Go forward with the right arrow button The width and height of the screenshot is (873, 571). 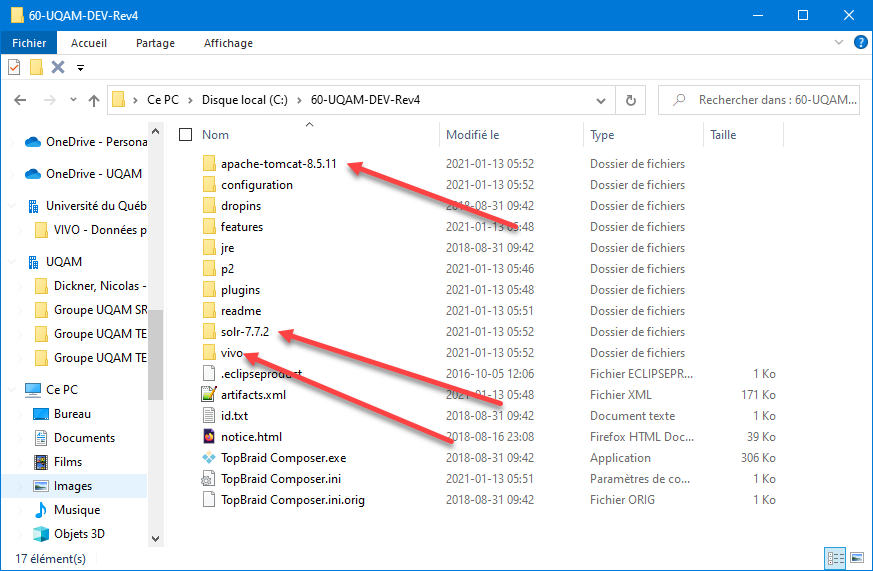point(50,100)
